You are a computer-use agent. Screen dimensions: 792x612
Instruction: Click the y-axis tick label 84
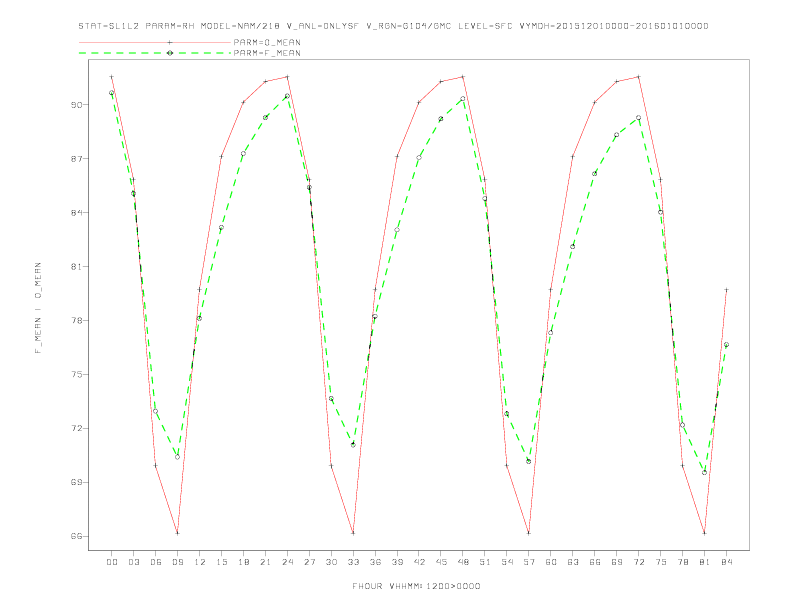click(76, 213)
